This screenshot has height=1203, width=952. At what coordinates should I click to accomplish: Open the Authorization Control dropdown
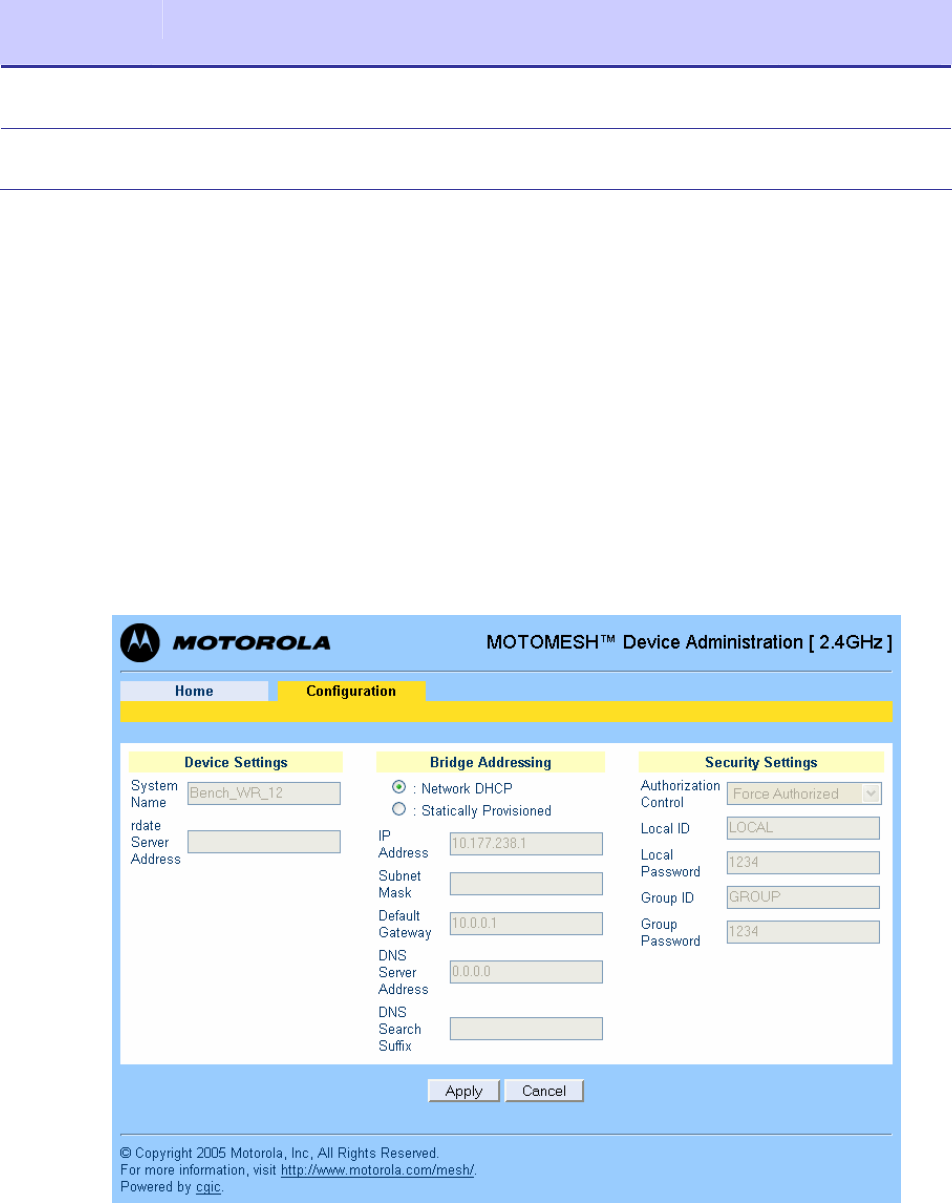(x=804, y=794)
